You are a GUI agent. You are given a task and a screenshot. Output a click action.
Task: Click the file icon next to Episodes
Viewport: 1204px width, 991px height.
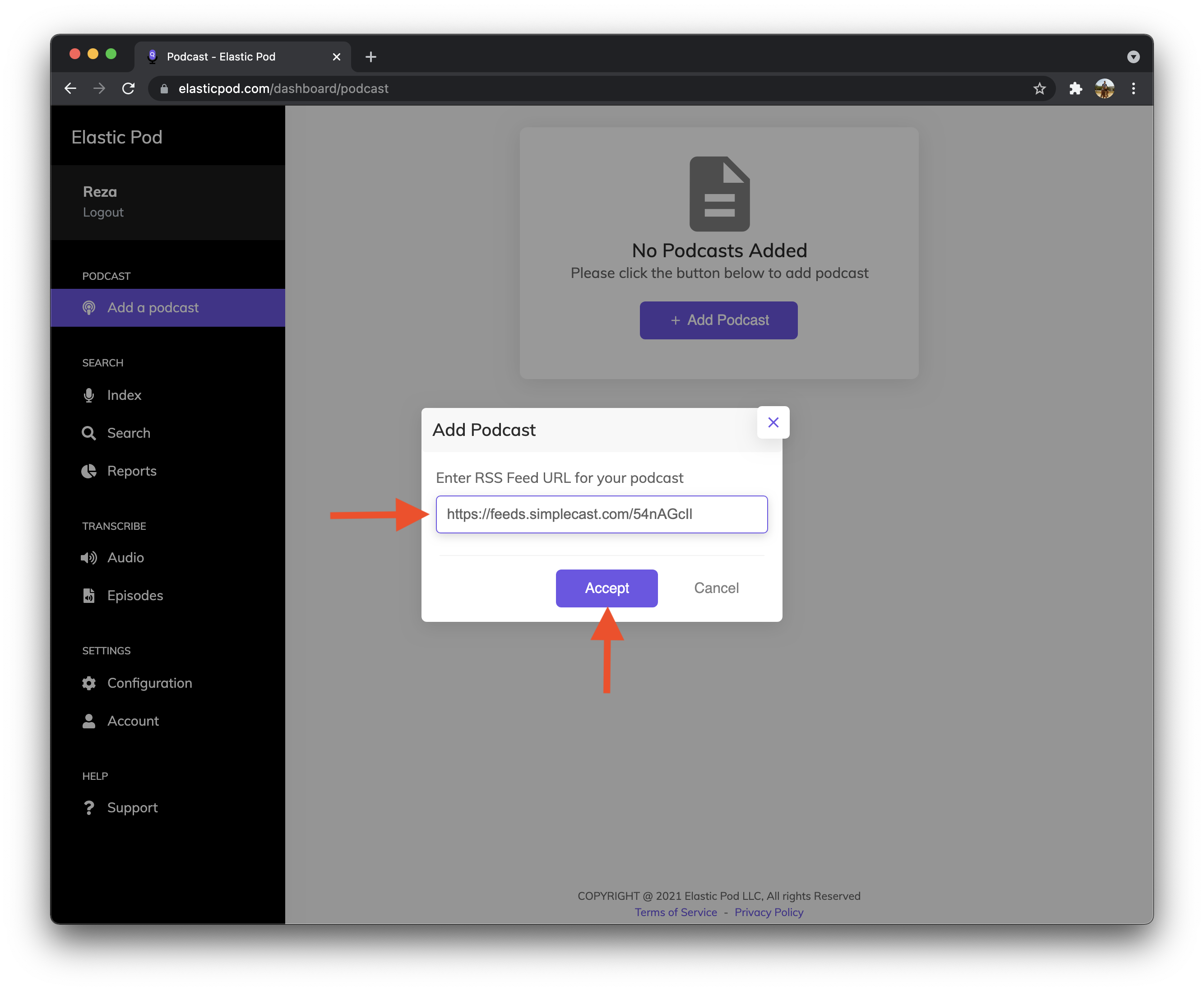[88, 595]
